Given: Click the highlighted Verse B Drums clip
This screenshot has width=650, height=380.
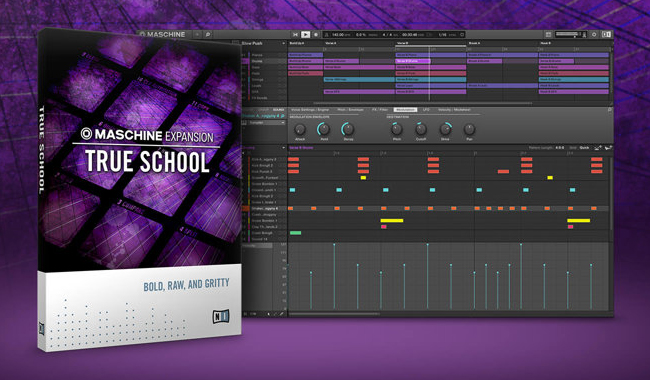Looking at the screenshot, I should pyautogui.click(x=413, y=61).
